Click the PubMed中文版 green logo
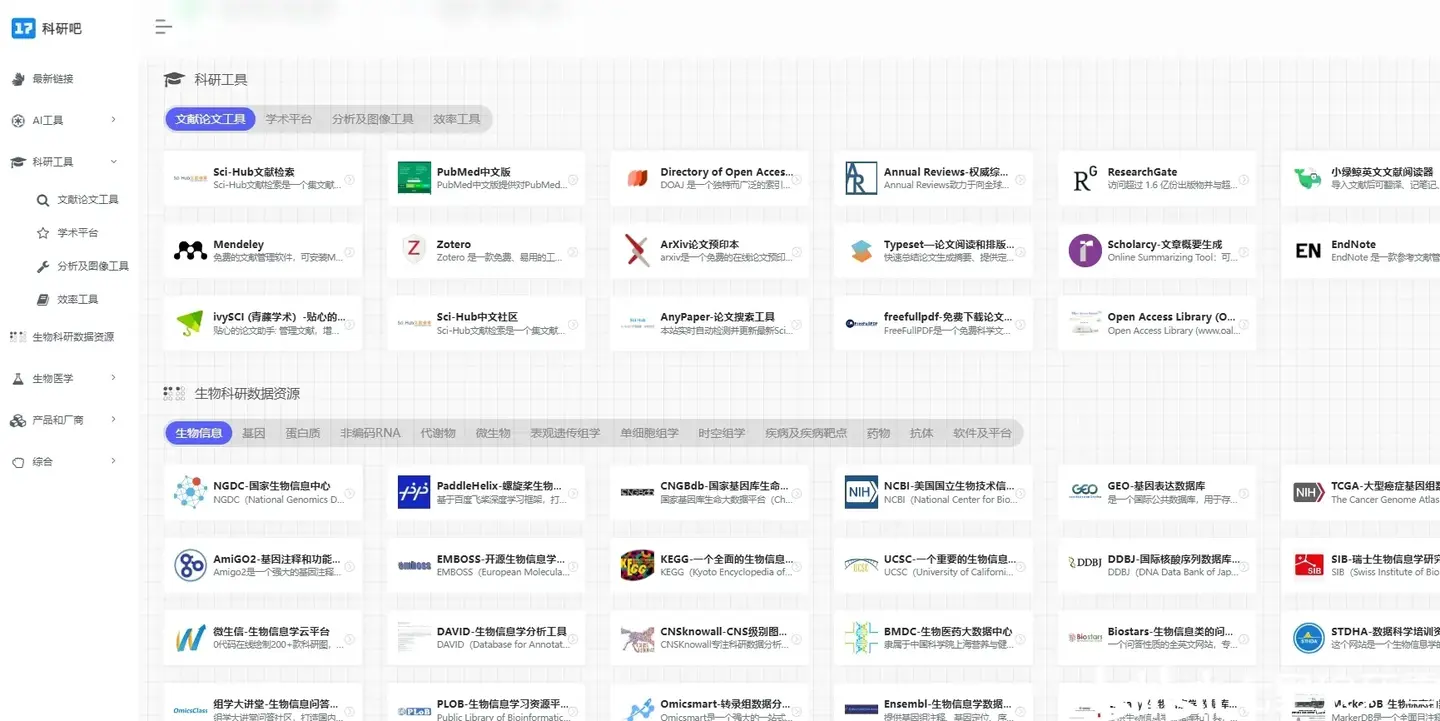Image resolution: width=1440 pixels, height=721 pixels. [414, 178]
